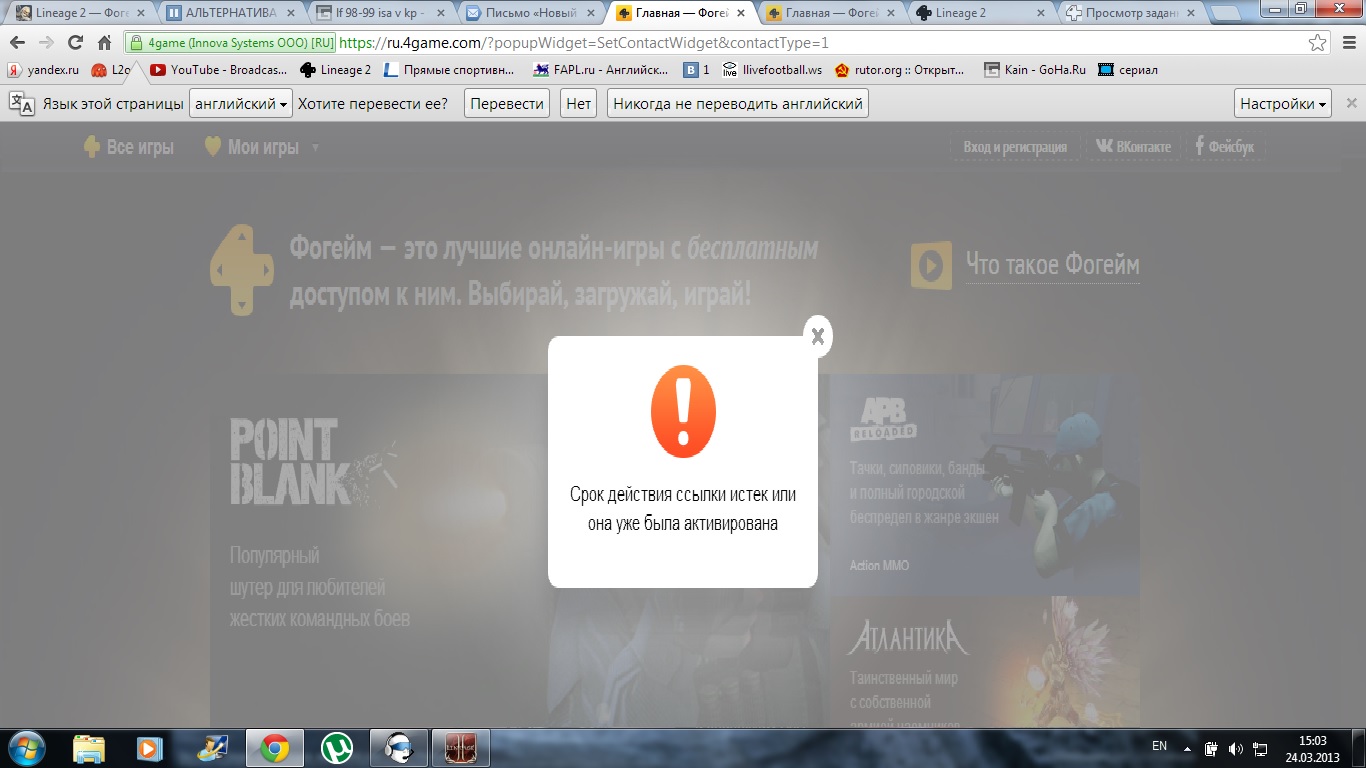Open the сериал bookmark
The height and width of the screenshot is (768, 1366).
pos(1128,70)
